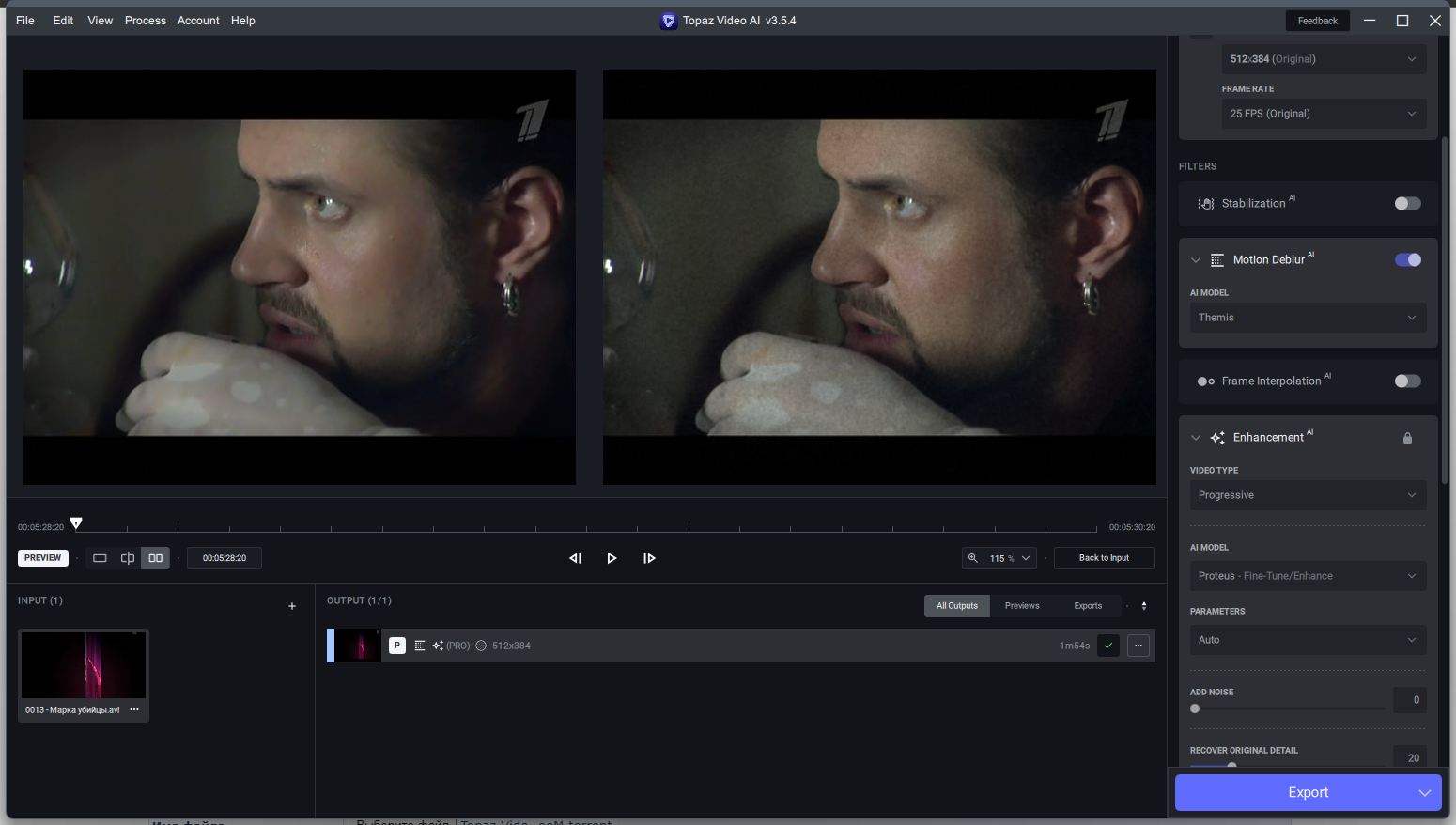Viewport: 1456px width, 825px height.
Task: Turn on Frame Interpolation toggle
Action: [x=1407, y=381]
